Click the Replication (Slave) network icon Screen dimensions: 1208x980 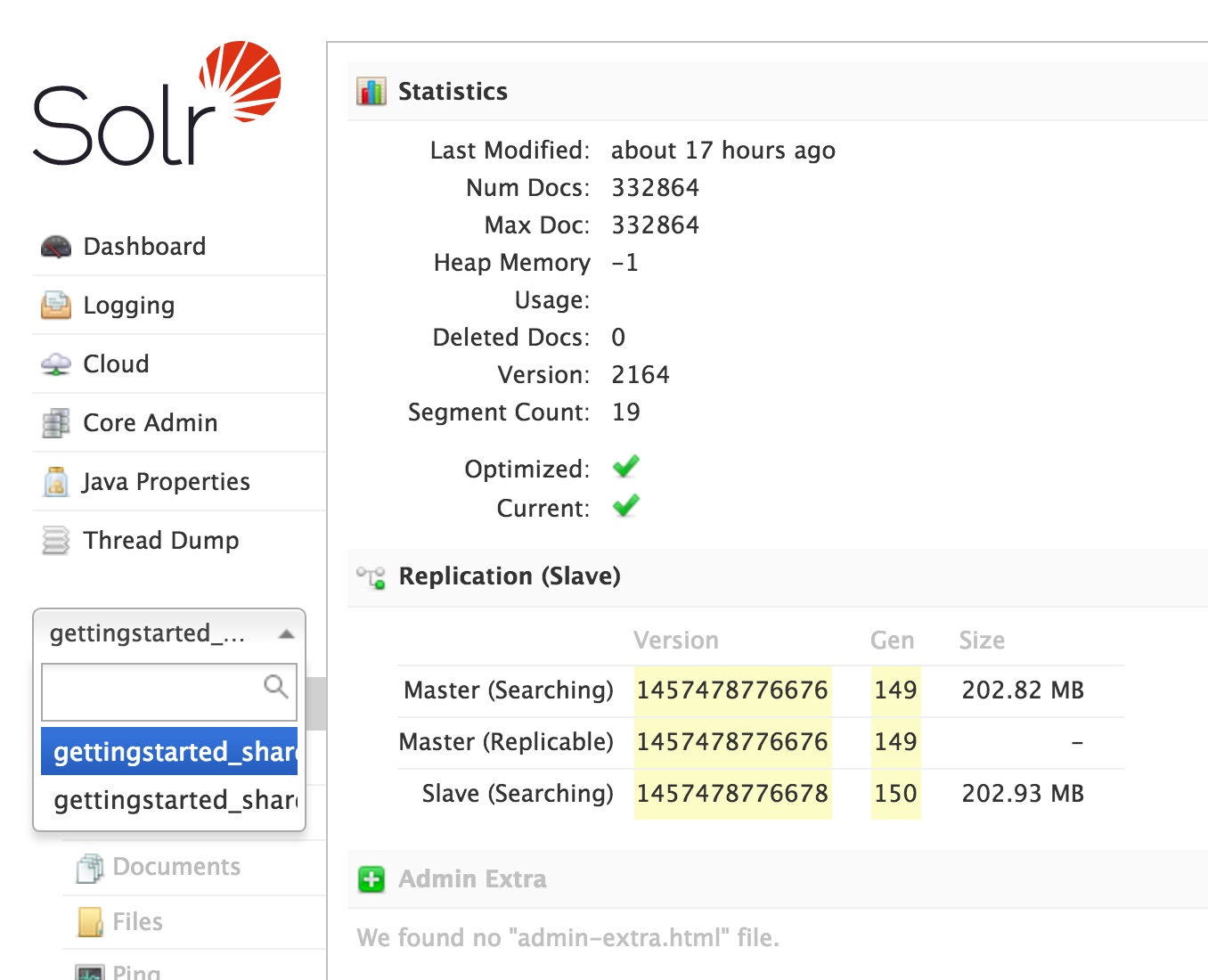pos(371,577)
